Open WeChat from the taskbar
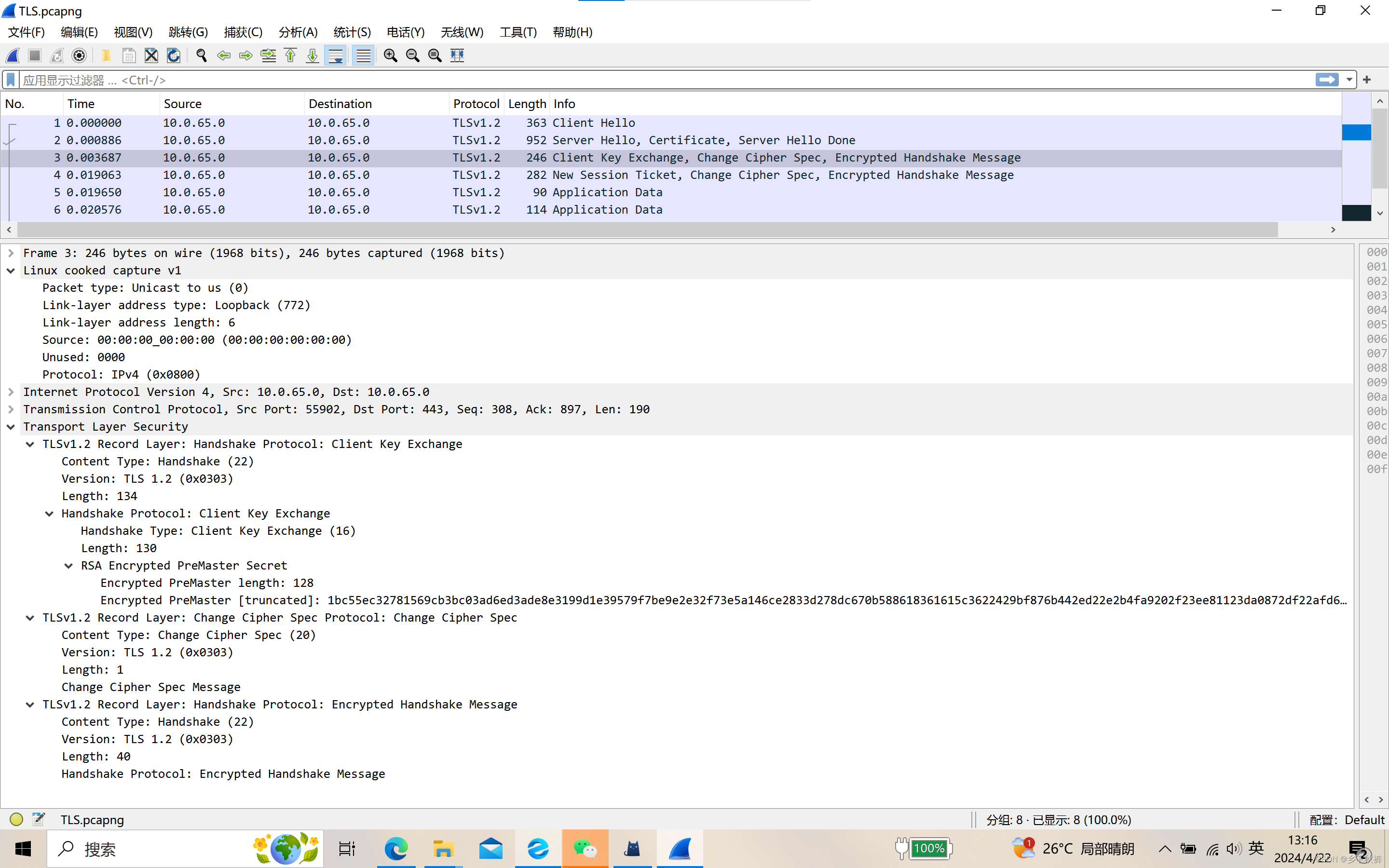Image resolution: width=1389 pixels, height=868 pixels. (x=585, y=849)
